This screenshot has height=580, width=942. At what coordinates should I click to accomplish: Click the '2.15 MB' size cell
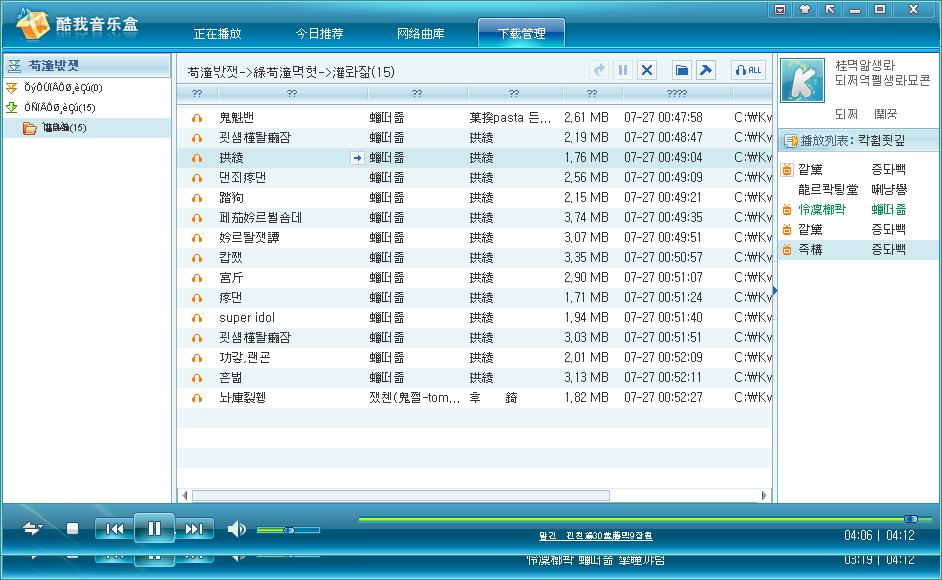click(x=586, y=198)
